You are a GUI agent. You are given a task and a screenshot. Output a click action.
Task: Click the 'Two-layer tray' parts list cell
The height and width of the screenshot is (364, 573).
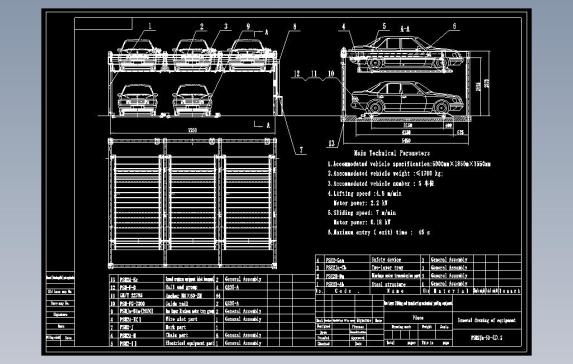click(387, 268)
